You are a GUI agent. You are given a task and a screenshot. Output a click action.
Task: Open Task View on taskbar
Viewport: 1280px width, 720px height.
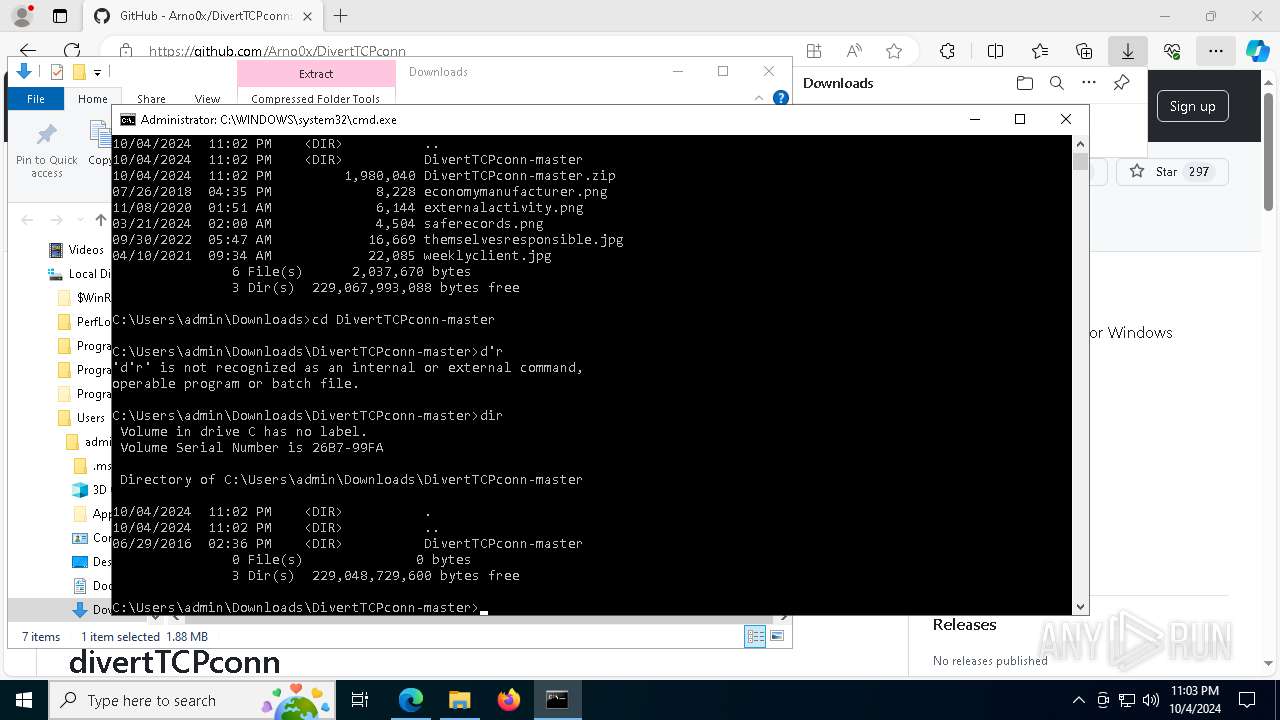(x=360, y=700)
